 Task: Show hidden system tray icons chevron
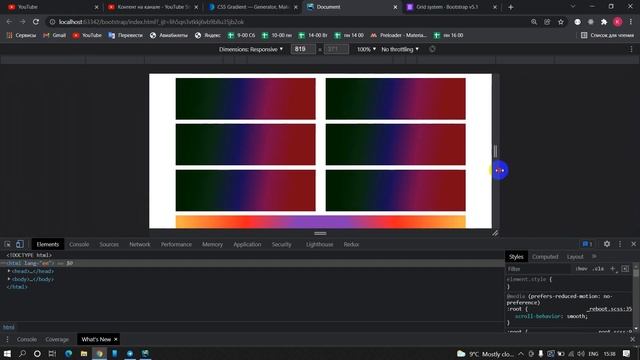tap(521, 353)
